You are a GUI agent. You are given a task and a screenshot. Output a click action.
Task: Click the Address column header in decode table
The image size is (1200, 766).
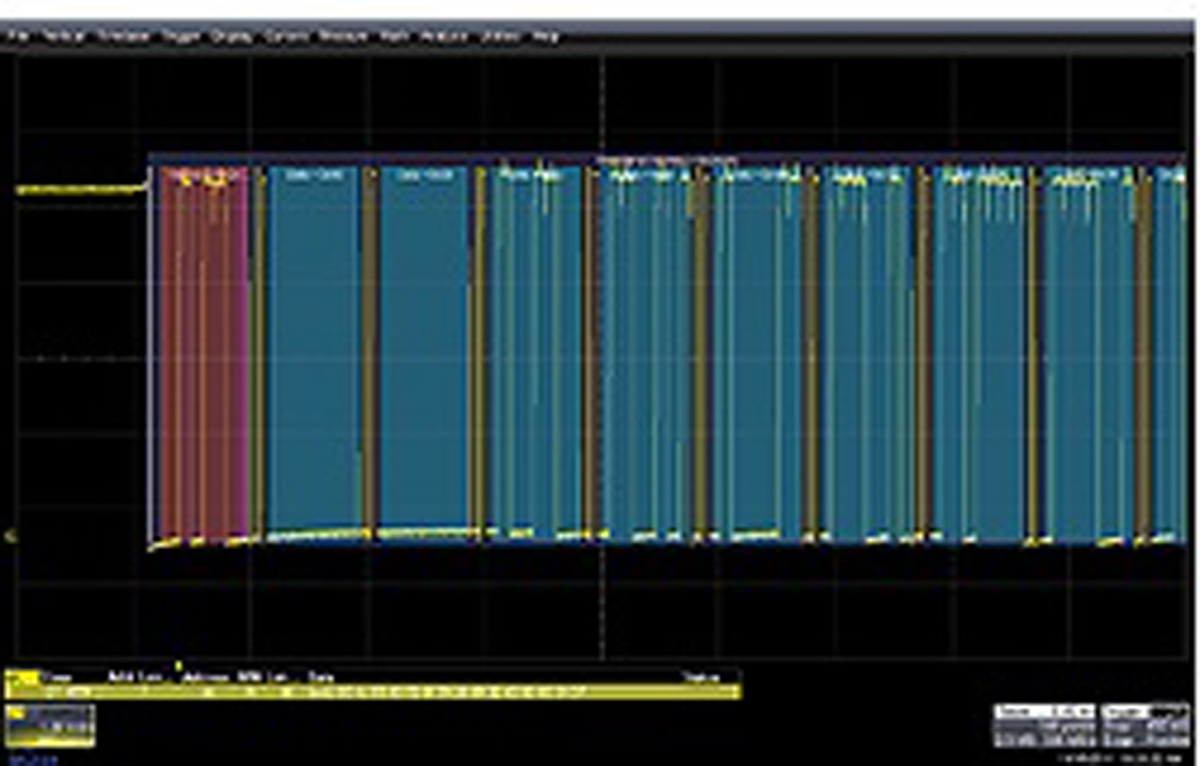207,677
